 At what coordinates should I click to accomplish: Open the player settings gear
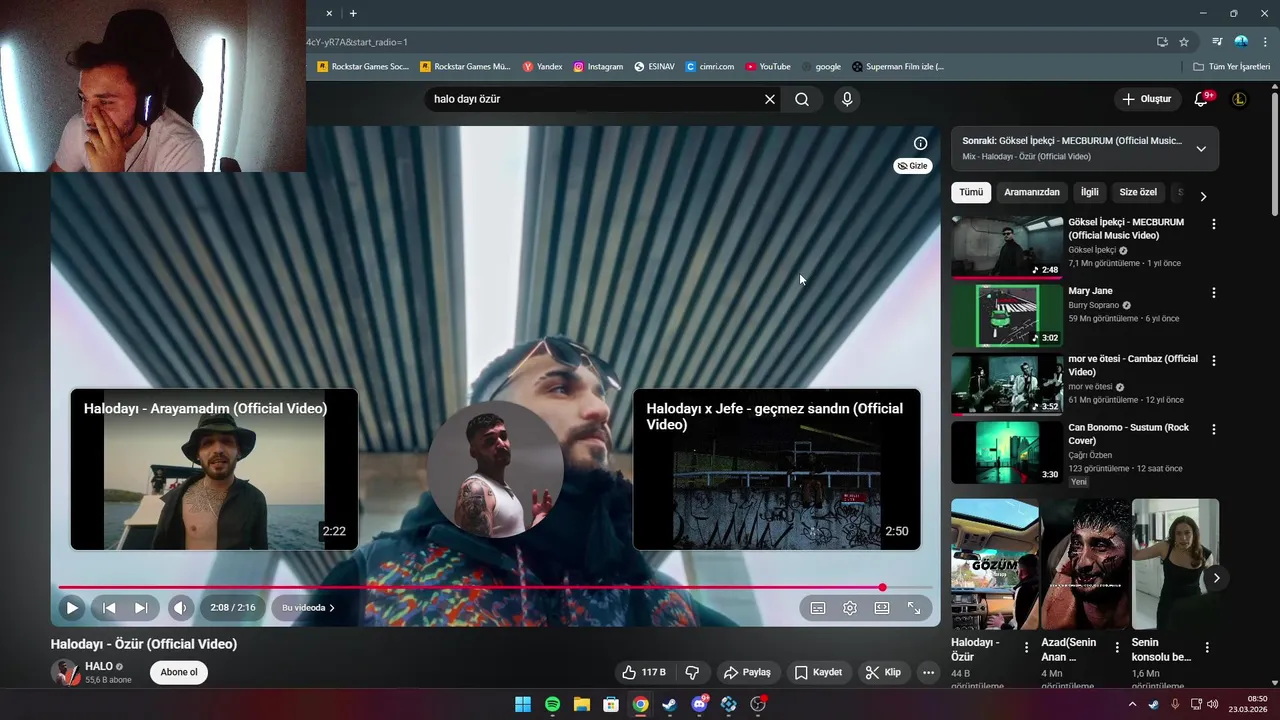click(850, 607)
